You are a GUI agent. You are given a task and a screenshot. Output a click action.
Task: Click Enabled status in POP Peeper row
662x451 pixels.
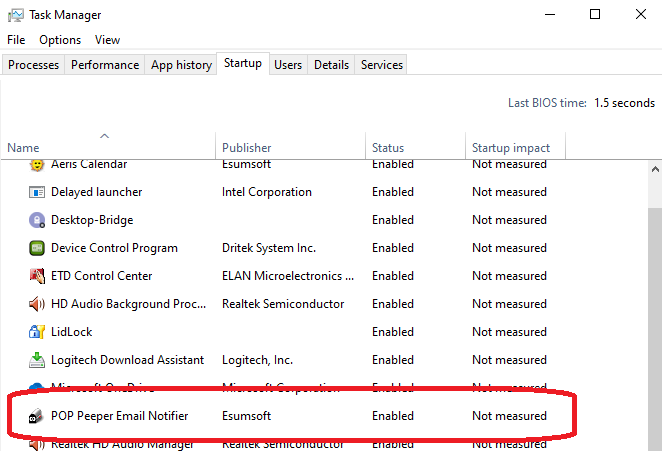(393, 416)
